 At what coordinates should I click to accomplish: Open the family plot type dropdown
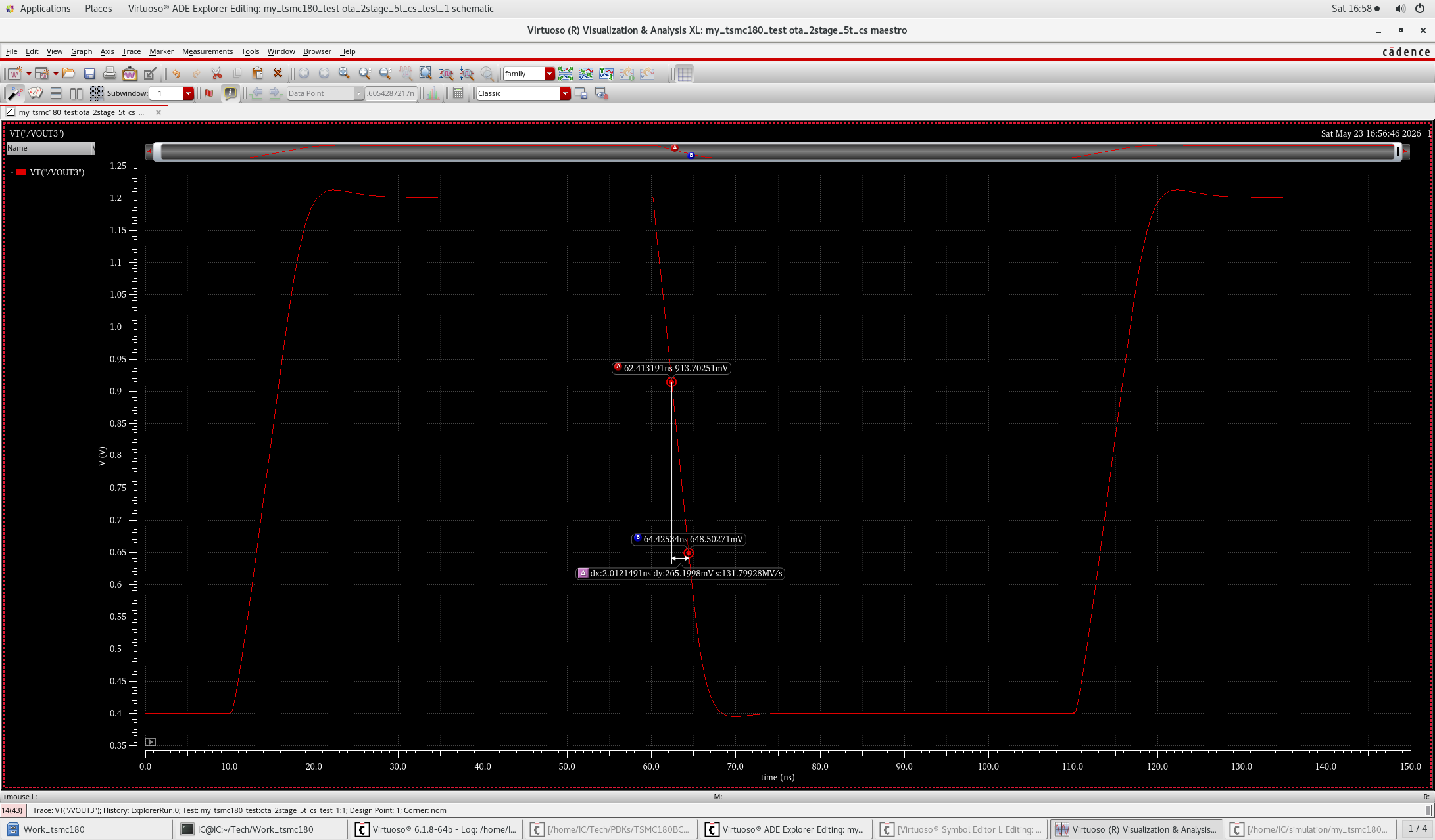pyautogui.click(x=550, y=74)
